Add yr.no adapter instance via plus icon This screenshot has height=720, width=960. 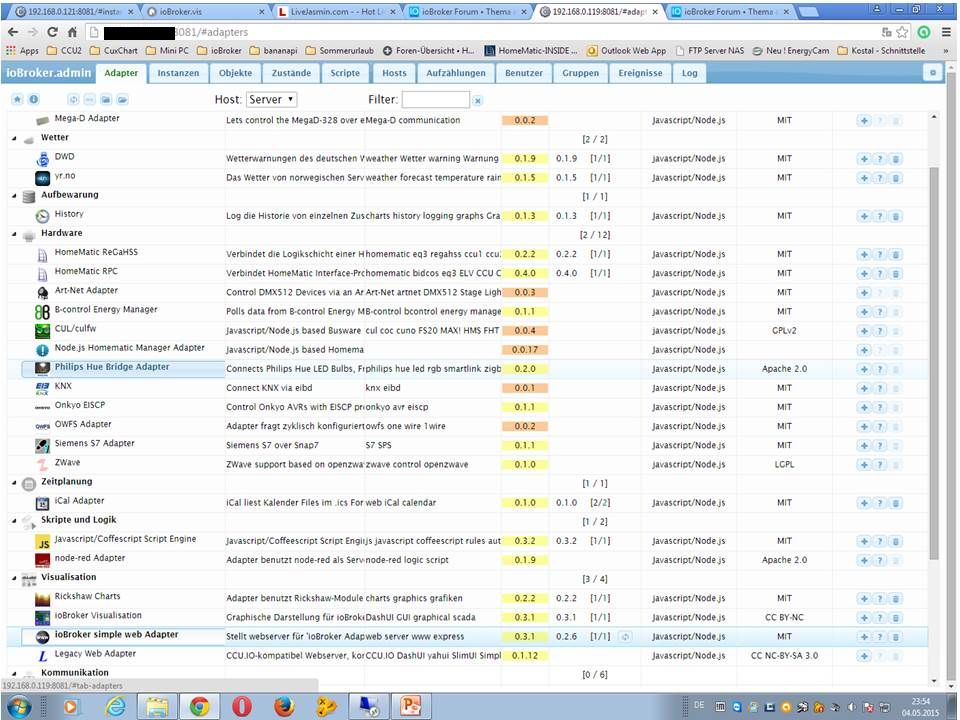pos(864,178)
